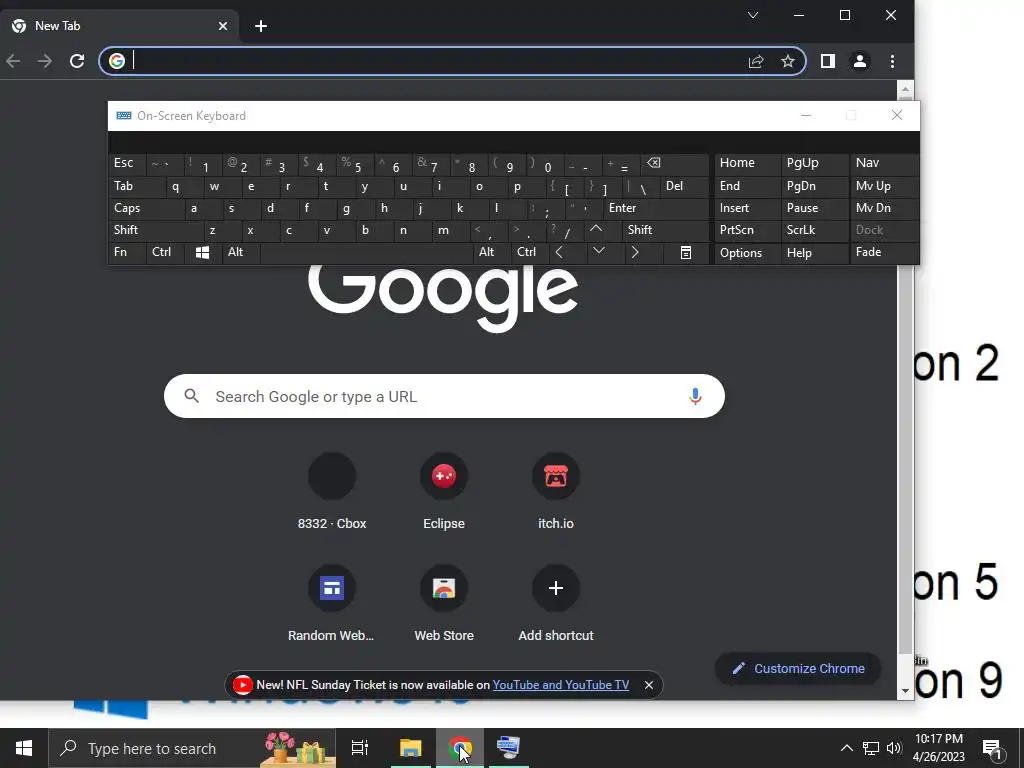Bookmark this tab with the star icon

788,61
